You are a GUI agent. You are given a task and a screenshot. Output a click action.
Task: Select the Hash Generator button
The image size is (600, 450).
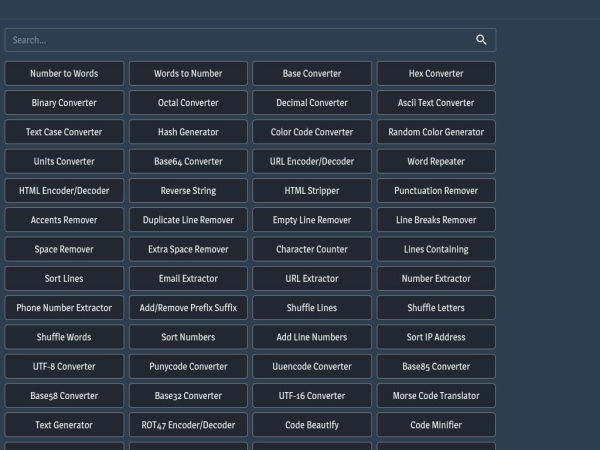[x=188, y=132]
